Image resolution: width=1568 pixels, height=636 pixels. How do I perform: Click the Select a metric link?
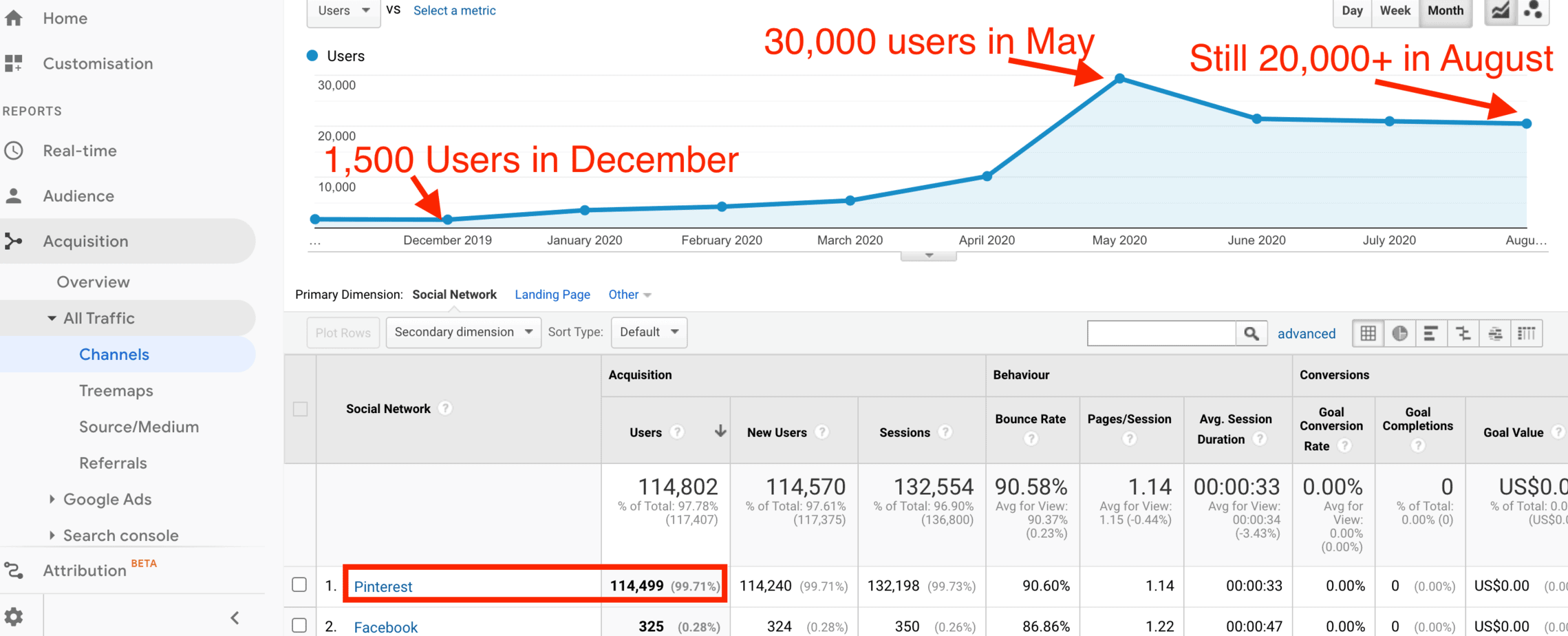454,10
